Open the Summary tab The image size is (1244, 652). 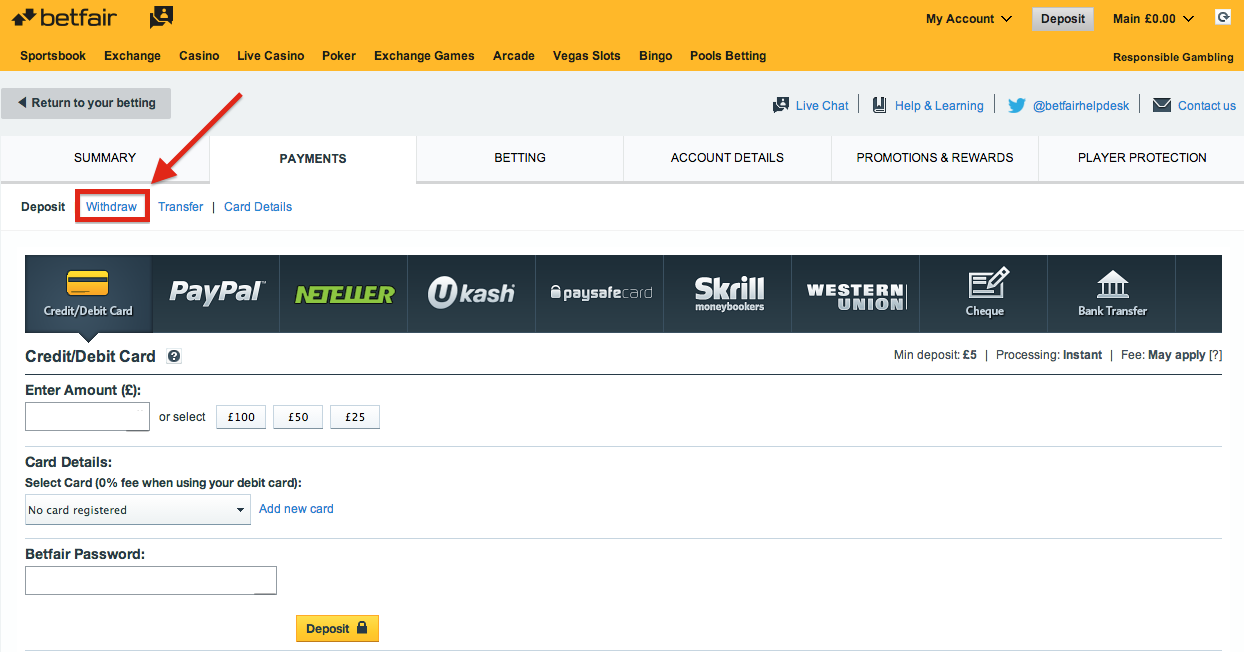(x=105, y=158)
